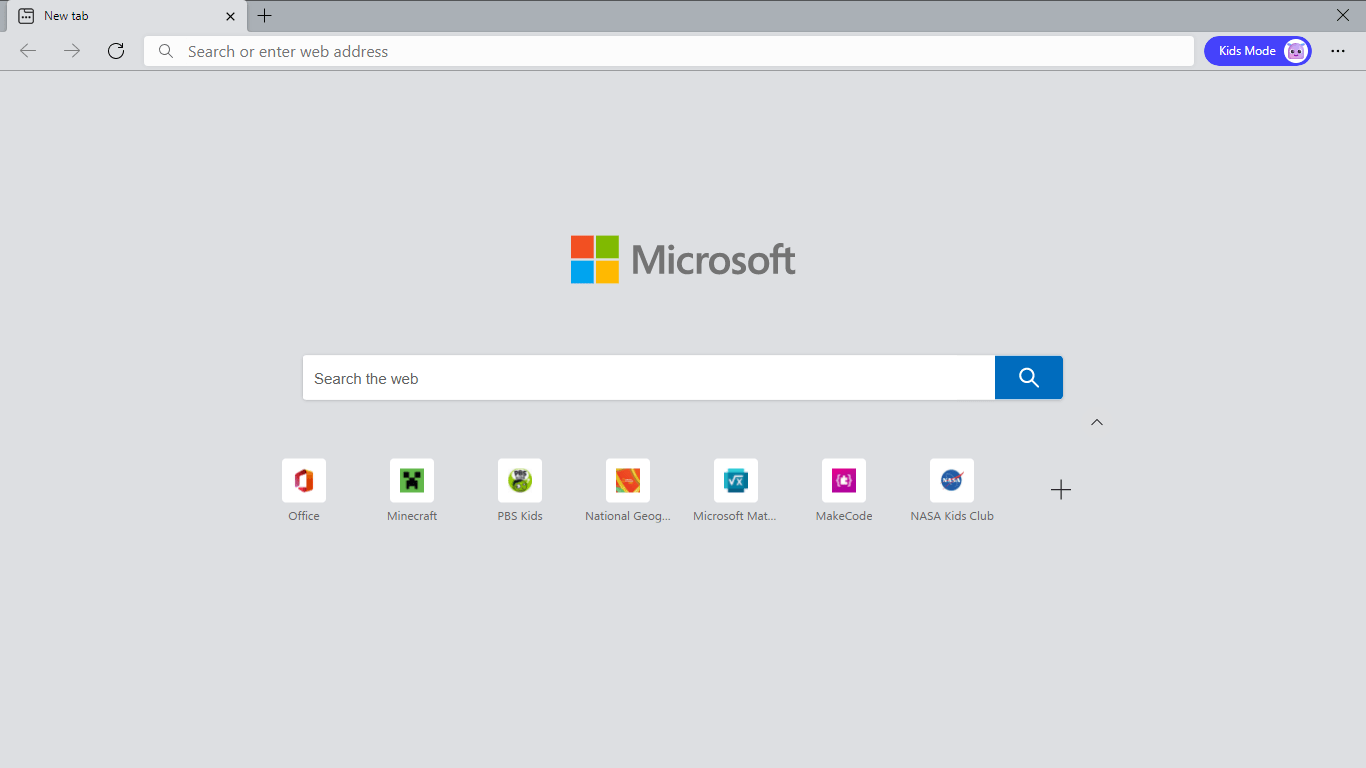Open the browser settings menu

click(x=1338, y=50)
